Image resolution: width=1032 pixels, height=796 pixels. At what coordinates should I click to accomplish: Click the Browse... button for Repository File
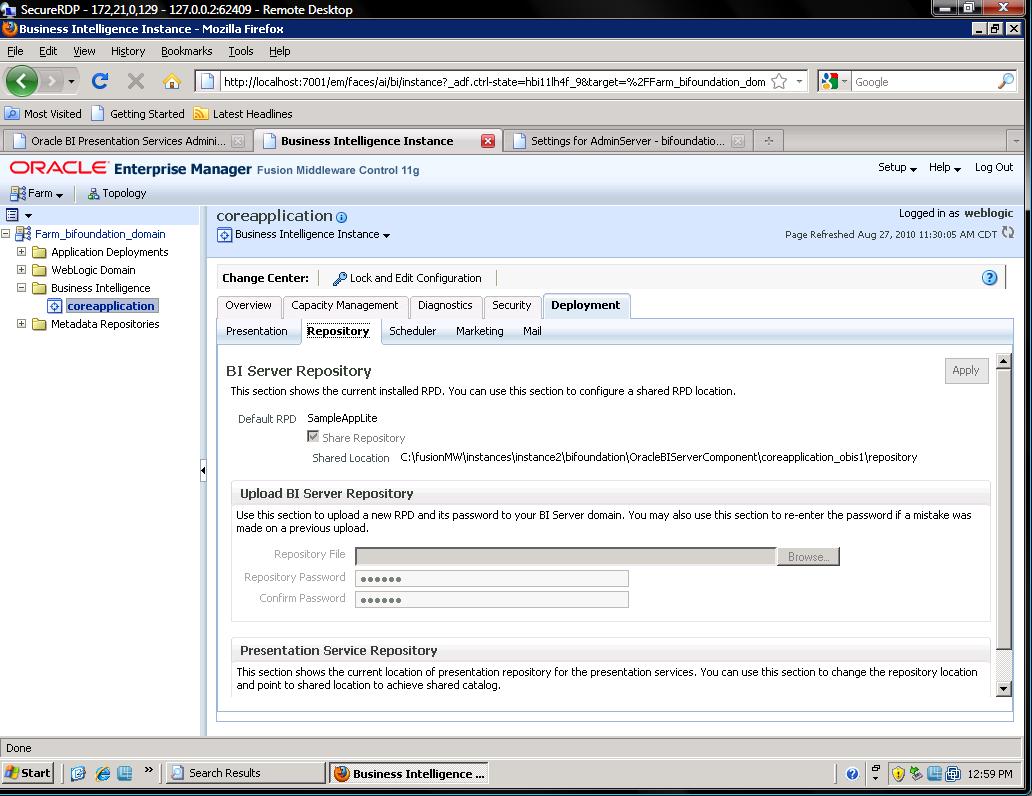[808, 556]
